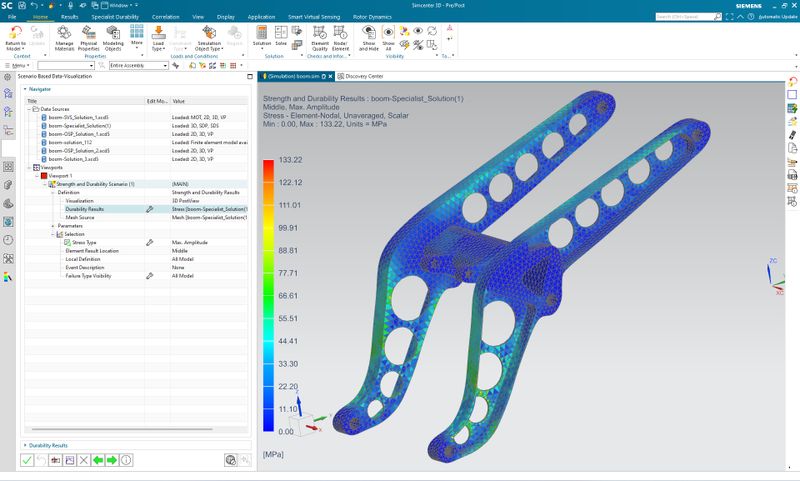Click the save icon in title bar
Viewport: 800px width, 481px height.
coord(22,6)
